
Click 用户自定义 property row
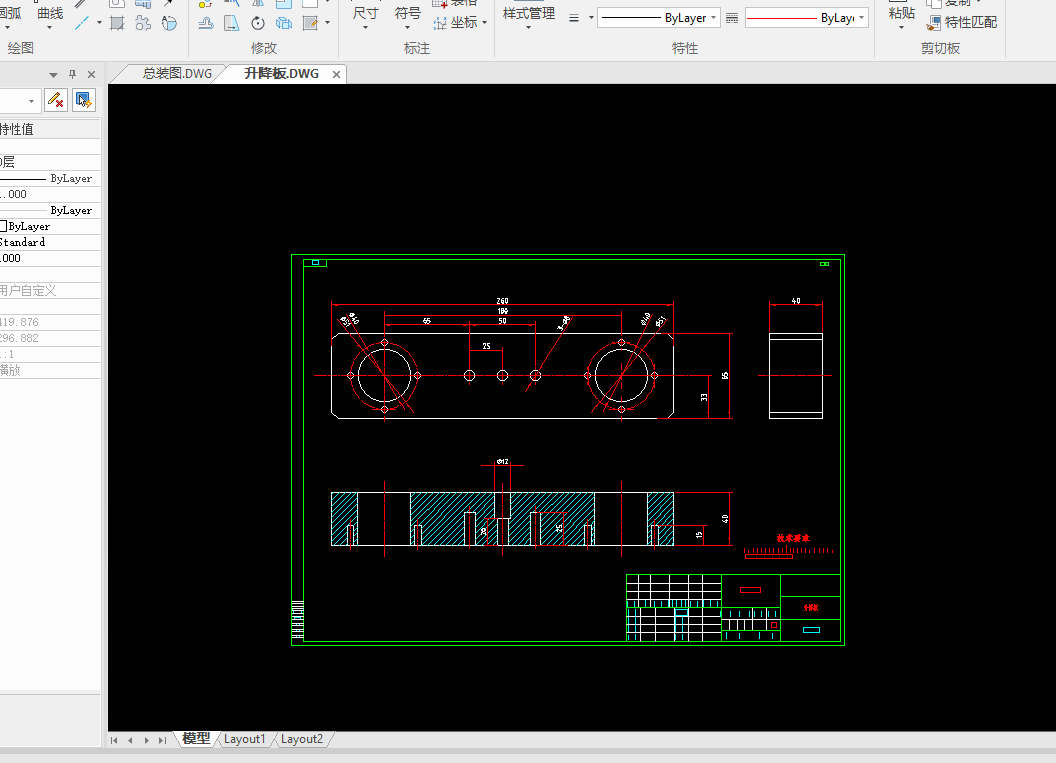coord(50,290)
